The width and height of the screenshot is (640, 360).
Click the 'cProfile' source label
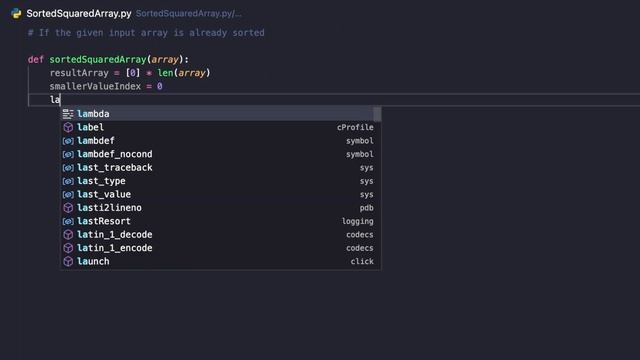tap(355, 127)
